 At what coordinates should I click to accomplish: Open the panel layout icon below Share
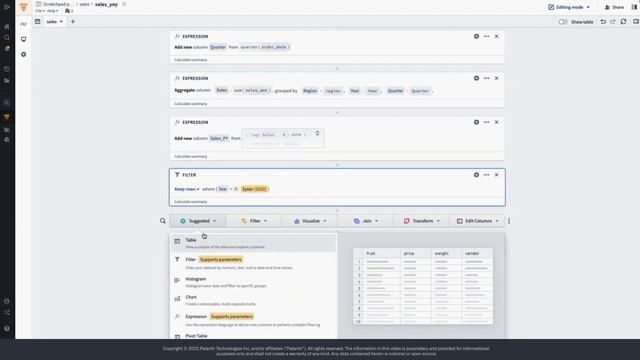click(x=636, y=22)
